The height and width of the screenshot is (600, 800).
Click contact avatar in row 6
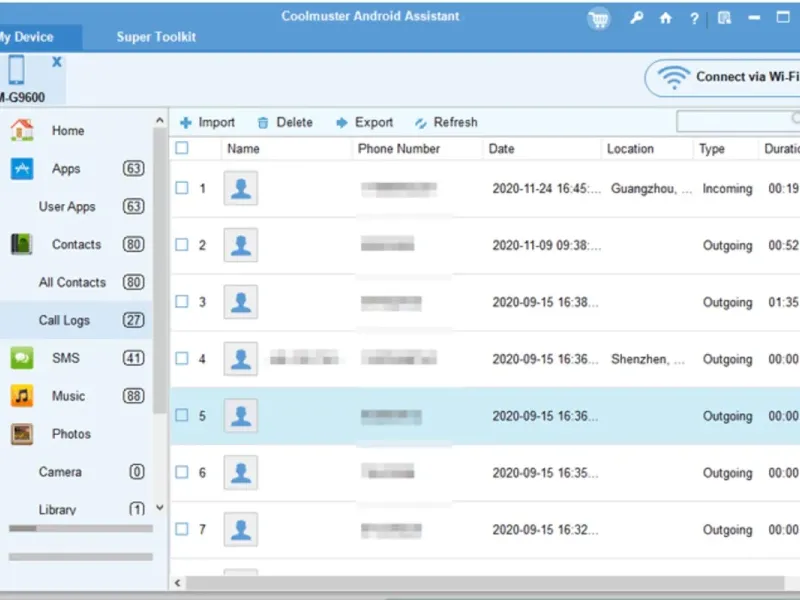[241, 473]
